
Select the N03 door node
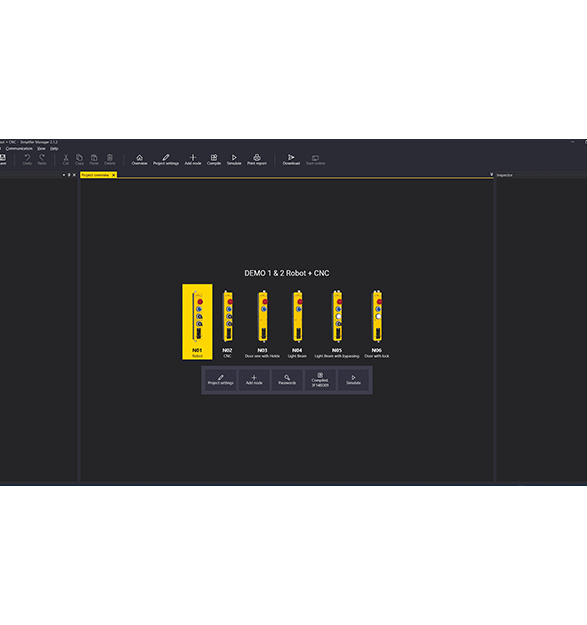coord(262,324)
